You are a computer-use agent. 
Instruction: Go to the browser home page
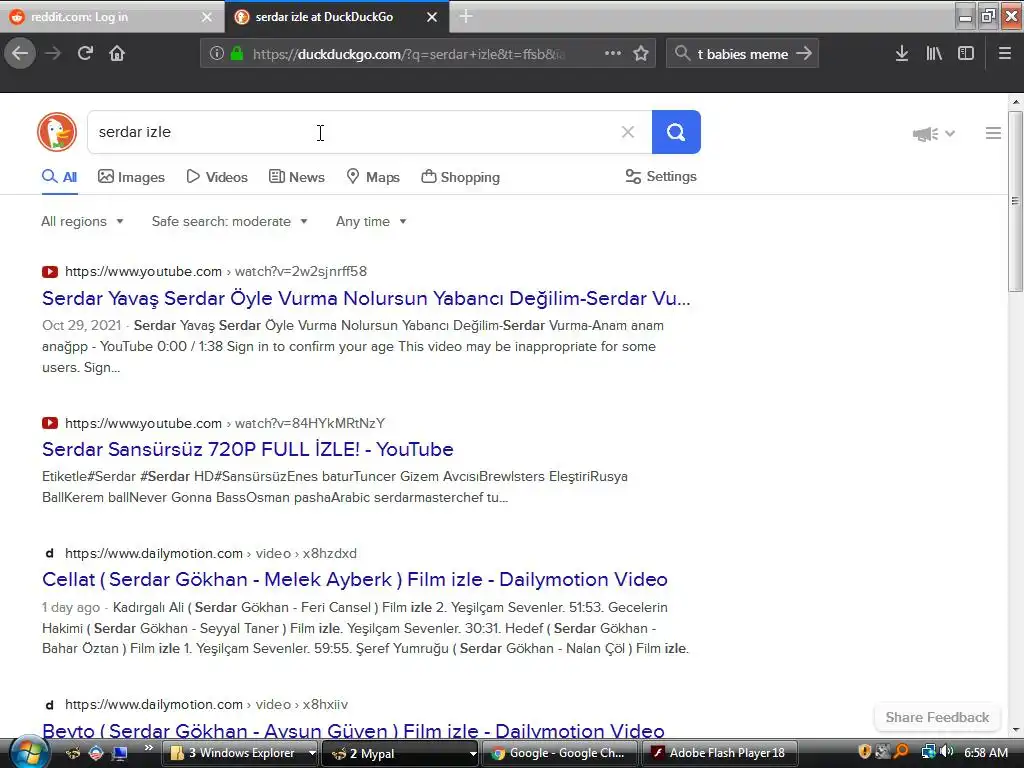pyautogui.click(x=117, y=53)
